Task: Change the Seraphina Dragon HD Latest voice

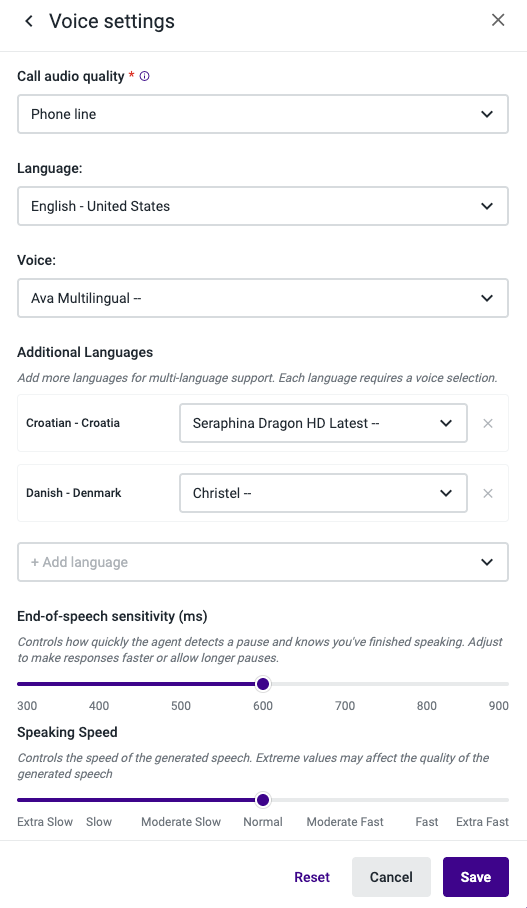Action: coord(323,423)
